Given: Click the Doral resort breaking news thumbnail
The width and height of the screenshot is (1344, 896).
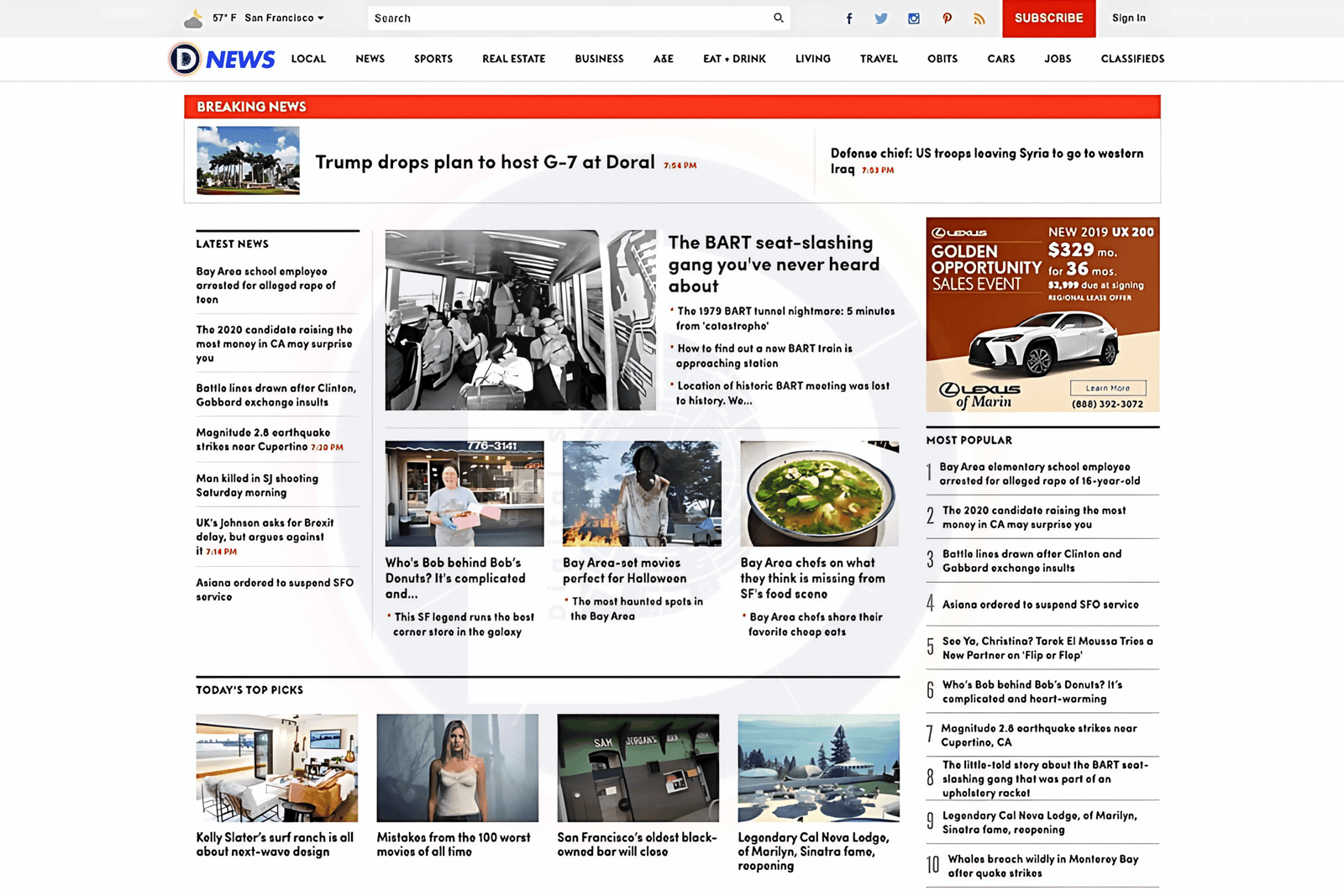Looking at the screenshot, I should [248, 160].
